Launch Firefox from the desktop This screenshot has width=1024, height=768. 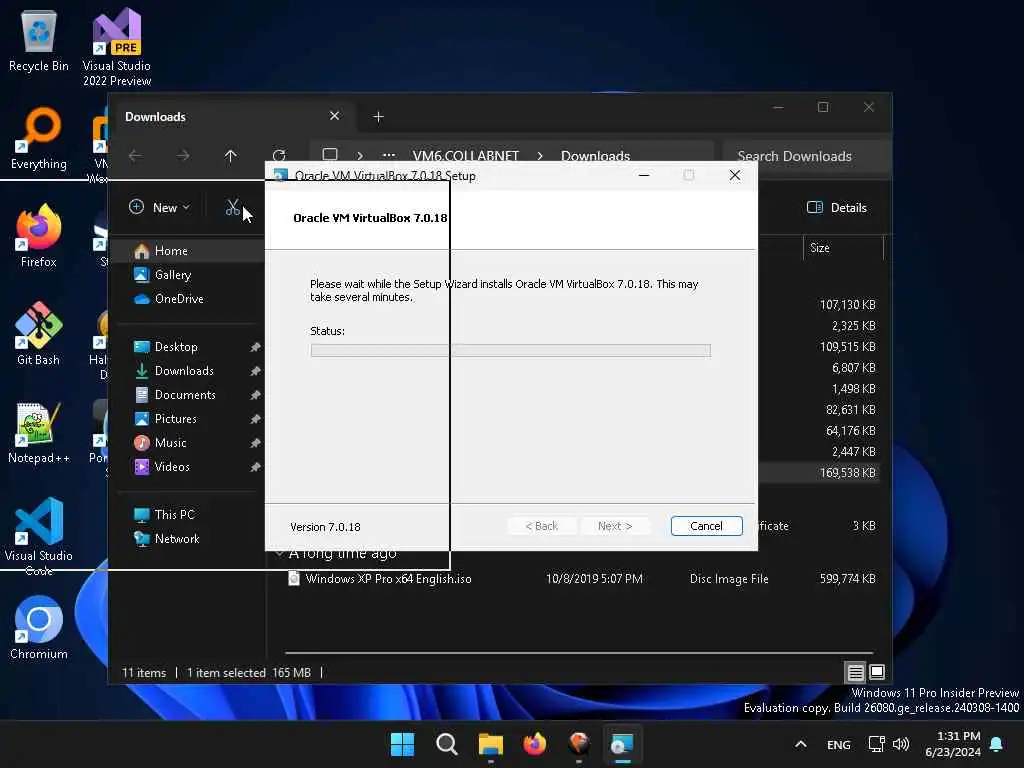point(39,236)
